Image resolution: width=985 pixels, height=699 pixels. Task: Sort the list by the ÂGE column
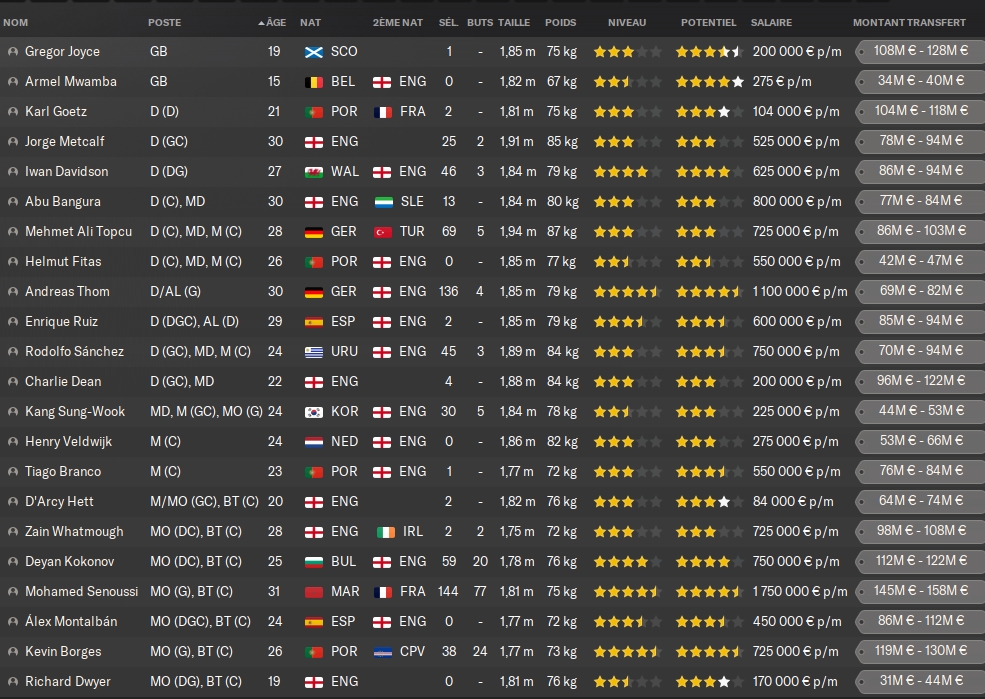click(272, 23)
